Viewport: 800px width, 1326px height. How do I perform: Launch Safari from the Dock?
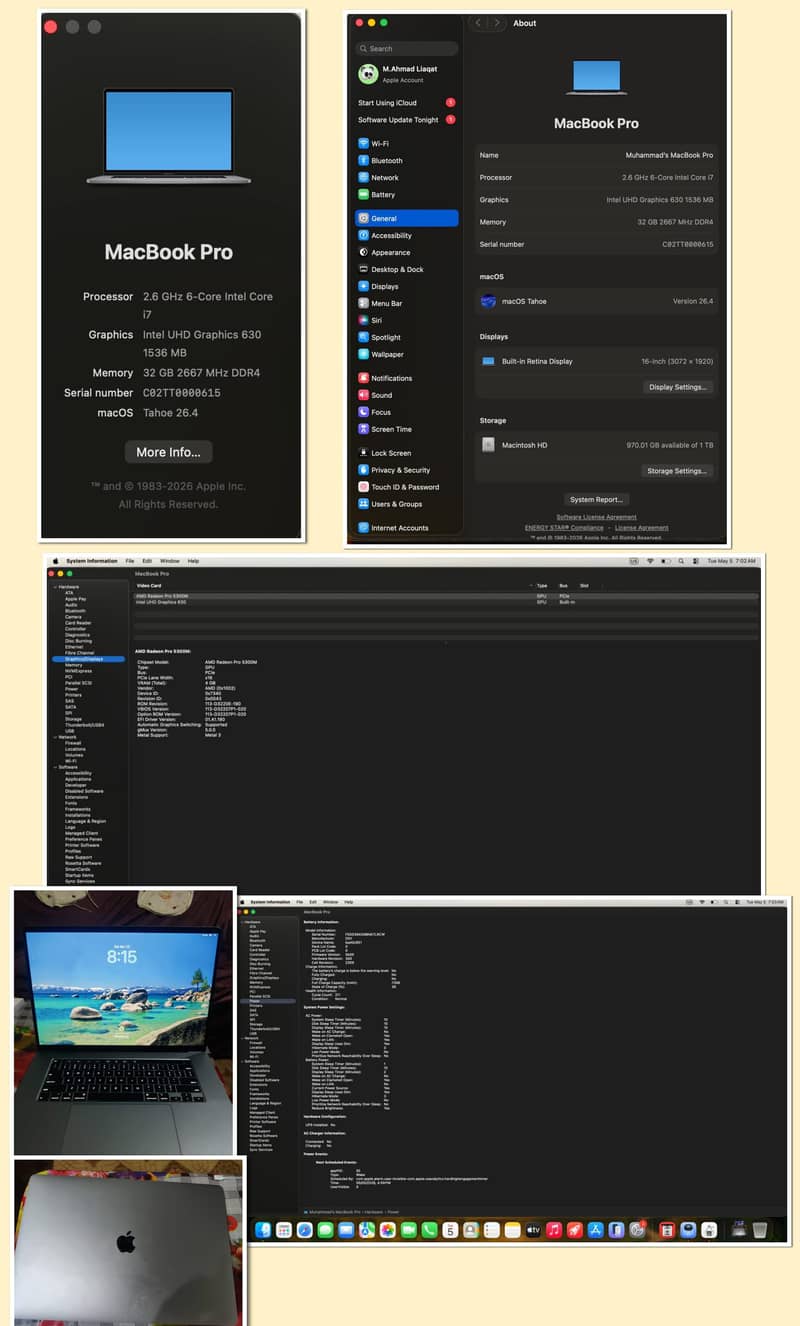click(305, 1229)
